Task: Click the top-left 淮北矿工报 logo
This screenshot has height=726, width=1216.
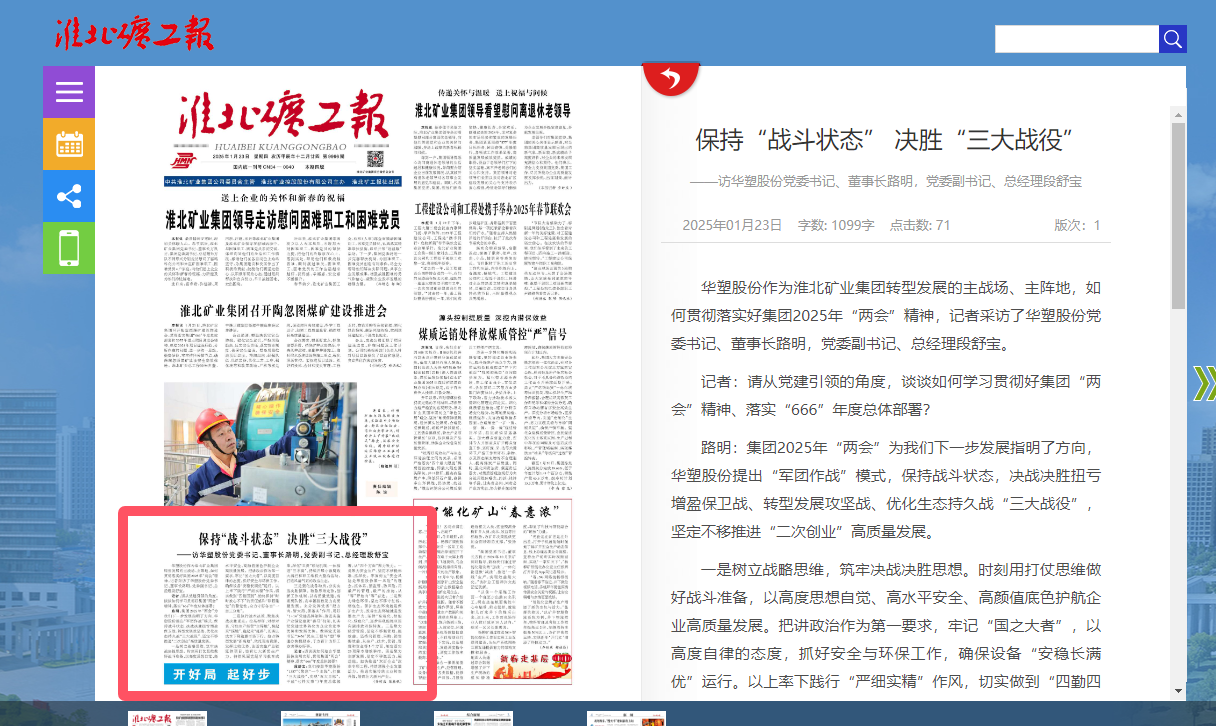Action: 134,34
